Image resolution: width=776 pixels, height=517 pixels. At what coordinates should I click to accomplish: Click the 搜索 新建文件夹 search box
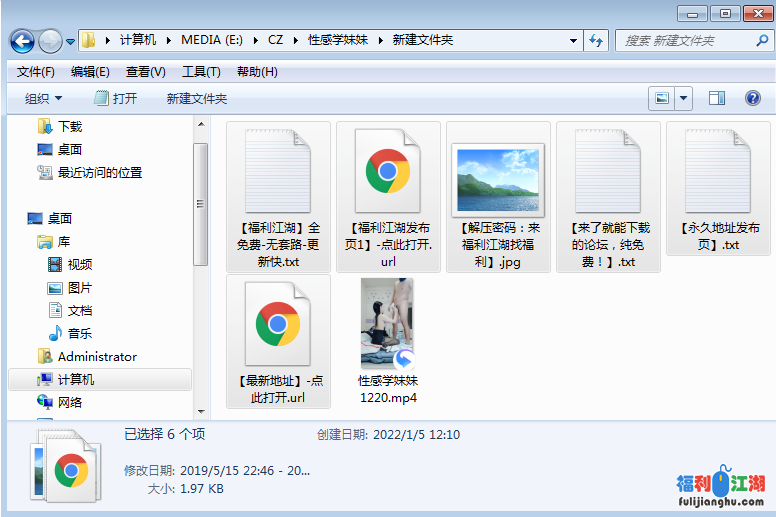pos(685,41)
